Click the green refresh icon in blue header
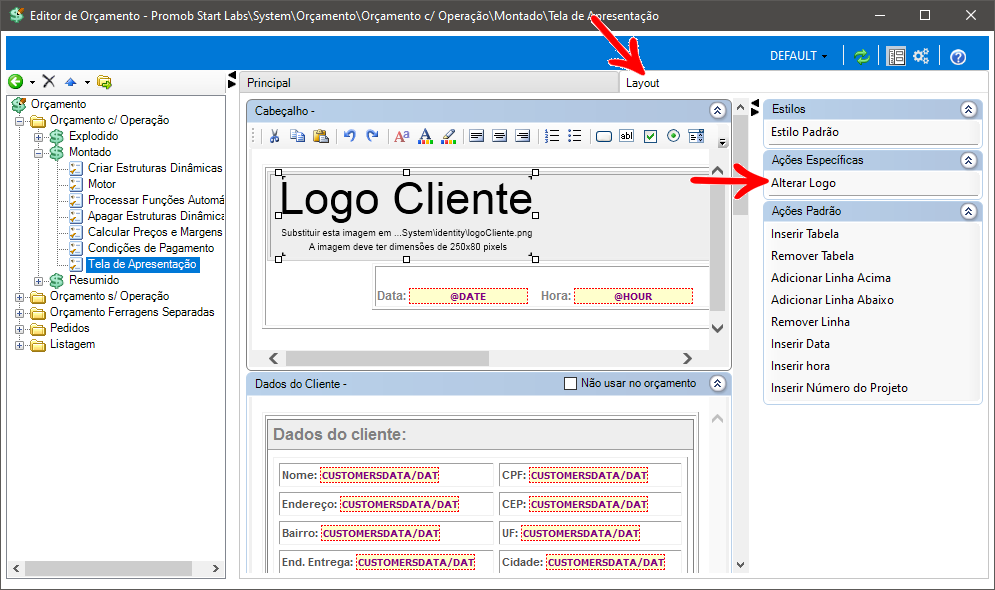The height and width of the screenshot is (590, 995). (861, 56)
